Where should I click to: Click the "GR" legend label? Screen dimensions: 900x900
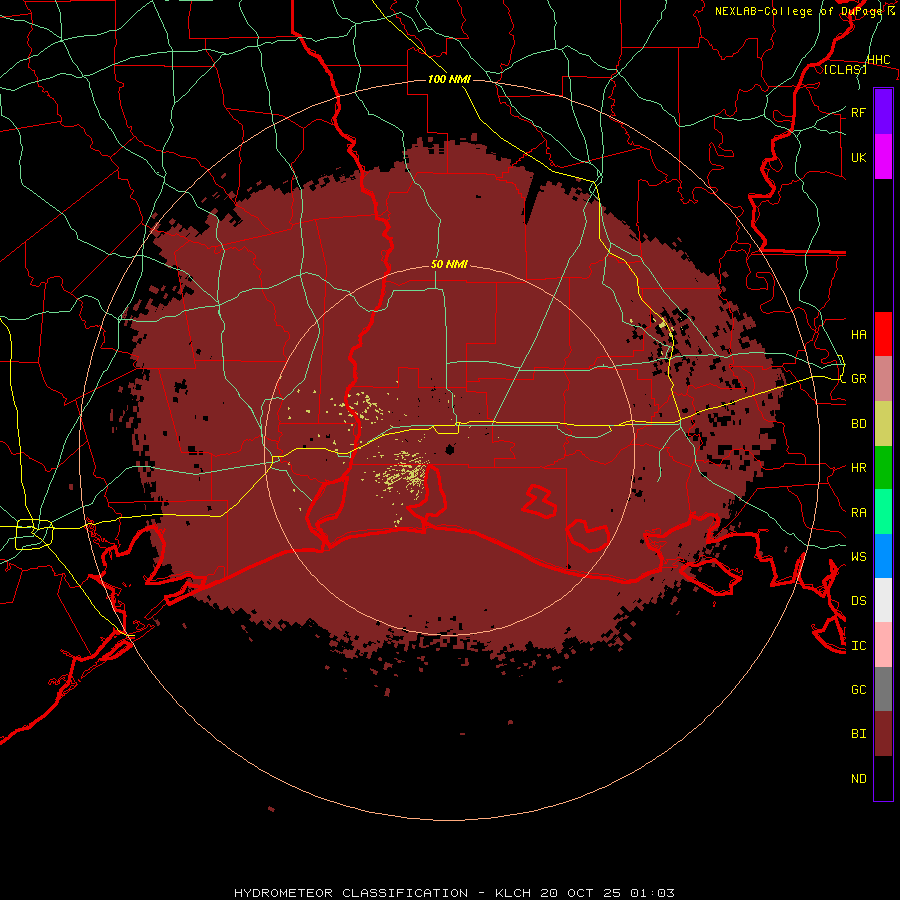click(x=858, y=379)
